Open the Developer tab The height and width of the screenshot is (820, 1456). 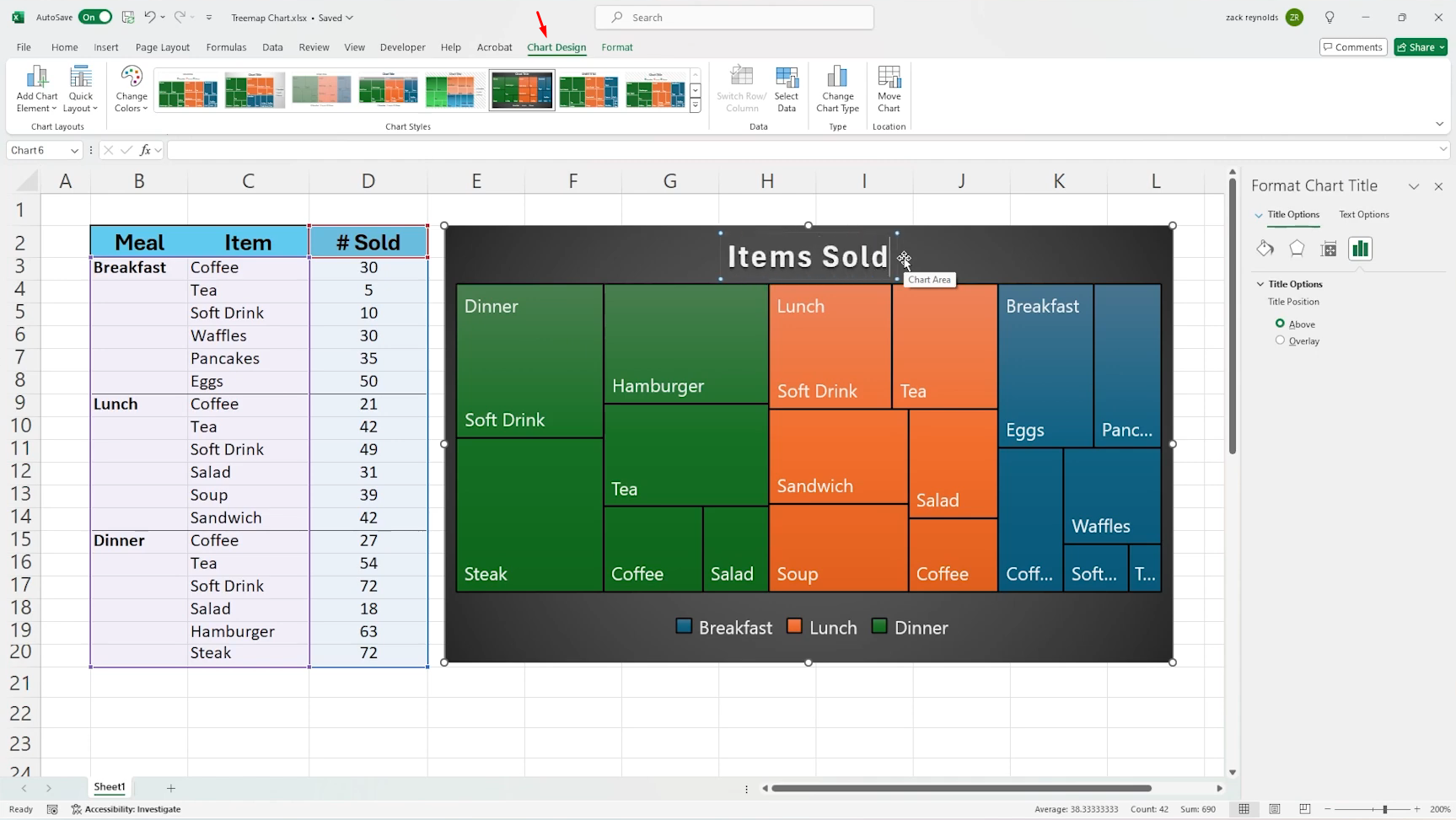click(403, 47)
